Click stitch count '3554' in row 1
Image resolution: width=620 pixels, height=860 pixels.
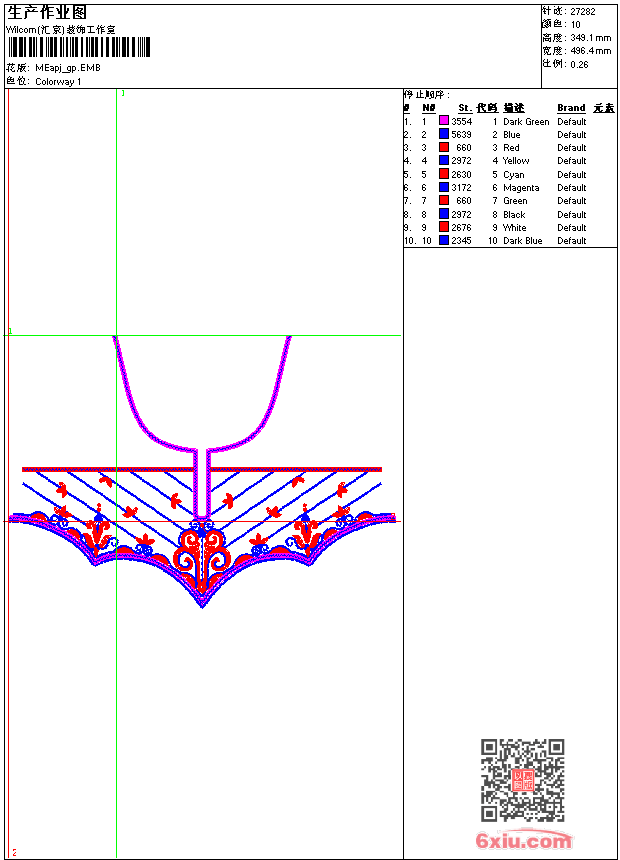[461, 122]
